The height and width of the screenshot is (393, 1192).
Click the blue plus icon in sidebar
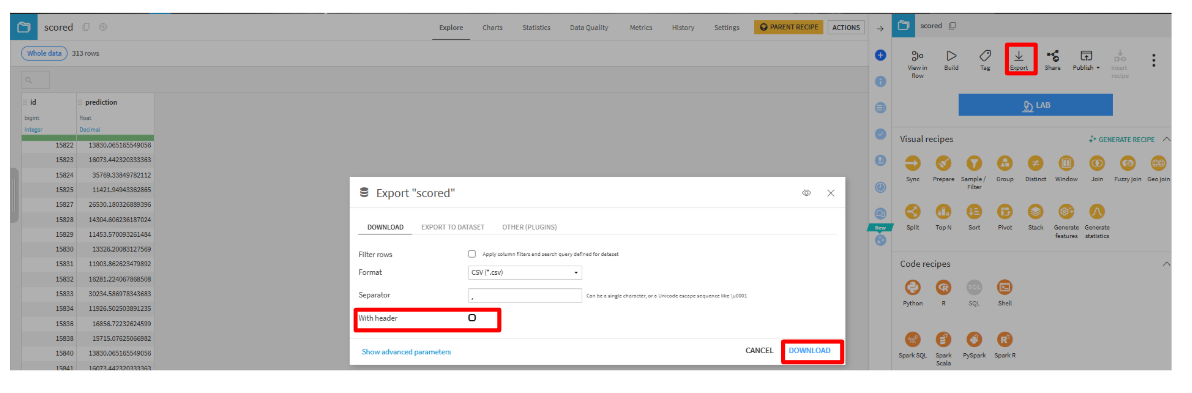[x=881, y=55]
